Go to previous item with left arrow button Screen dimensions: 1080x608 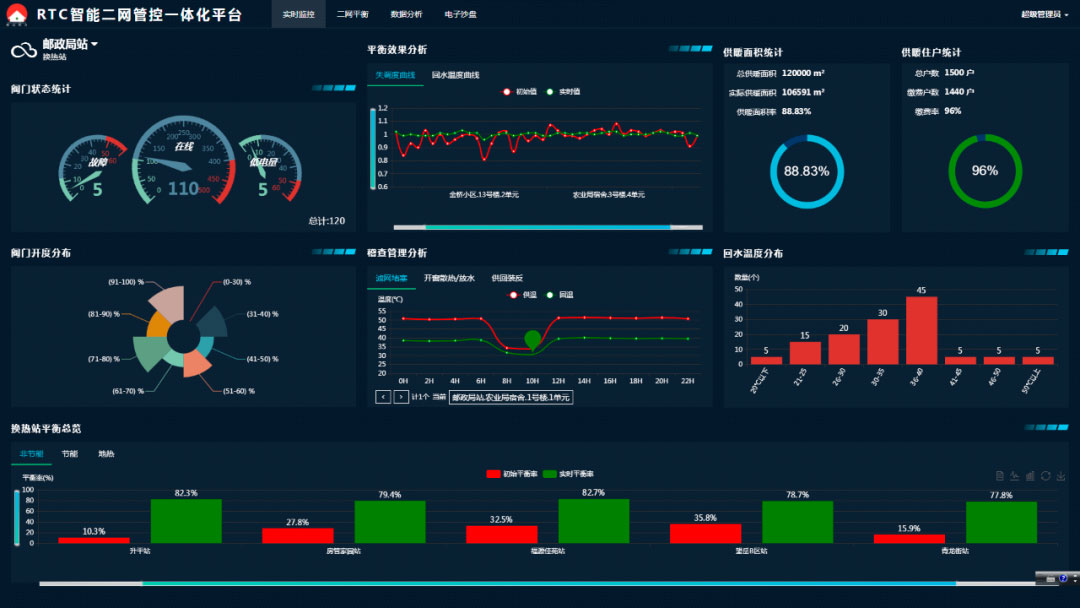coord(382,397)
